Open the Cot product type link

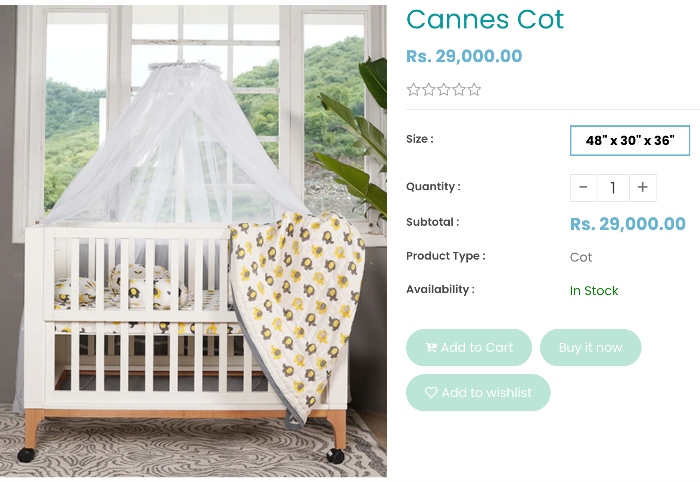[x=581, y=257]
